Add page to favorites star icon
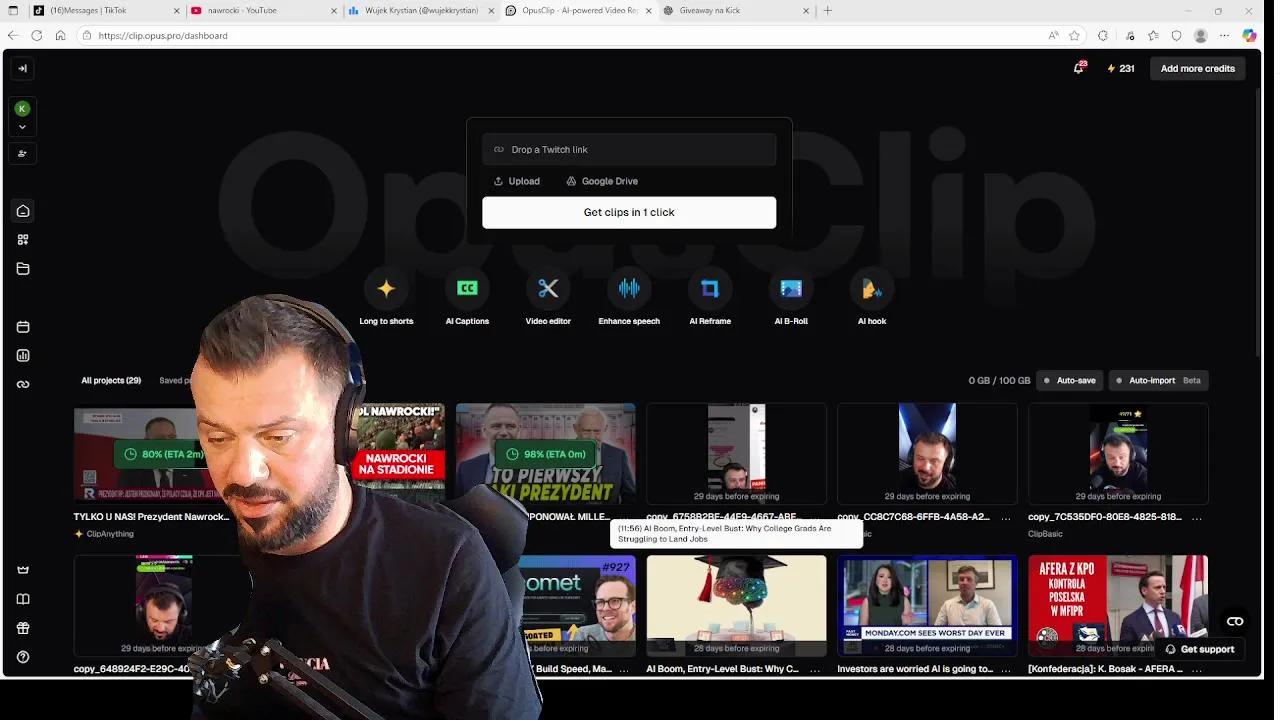The image size is (1280, 720). (x=1075, y=35)
